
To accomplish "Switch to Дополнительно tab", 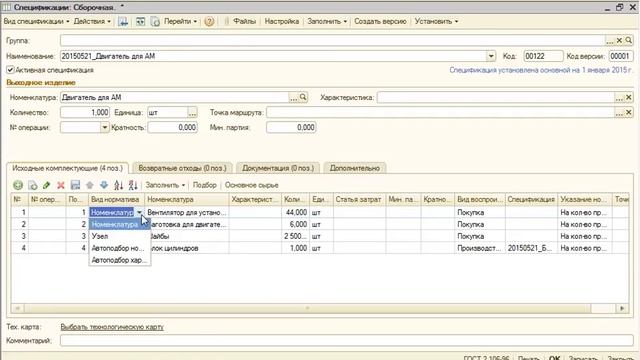I will coord(355,168).
